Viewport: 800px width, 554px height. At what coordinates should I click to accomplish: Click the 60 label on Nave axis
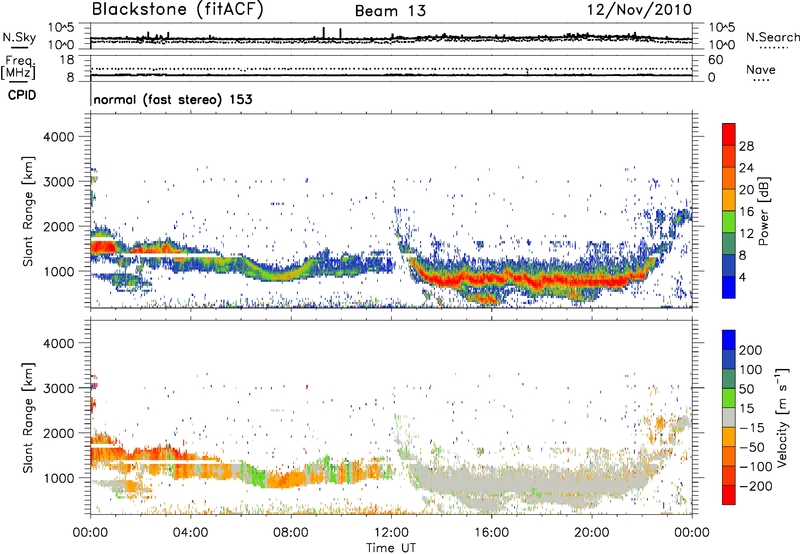(715, 60)
